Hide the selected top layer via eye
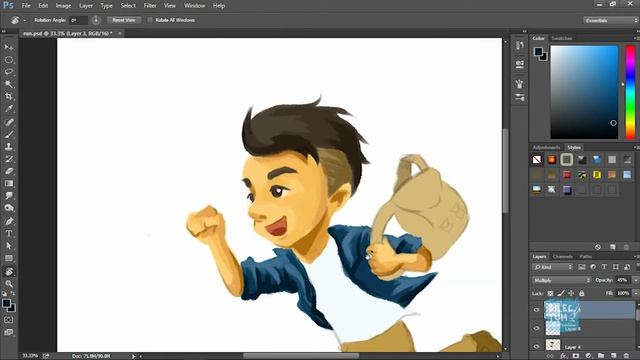This screenshot has width=640, height=360. (536, 310)
